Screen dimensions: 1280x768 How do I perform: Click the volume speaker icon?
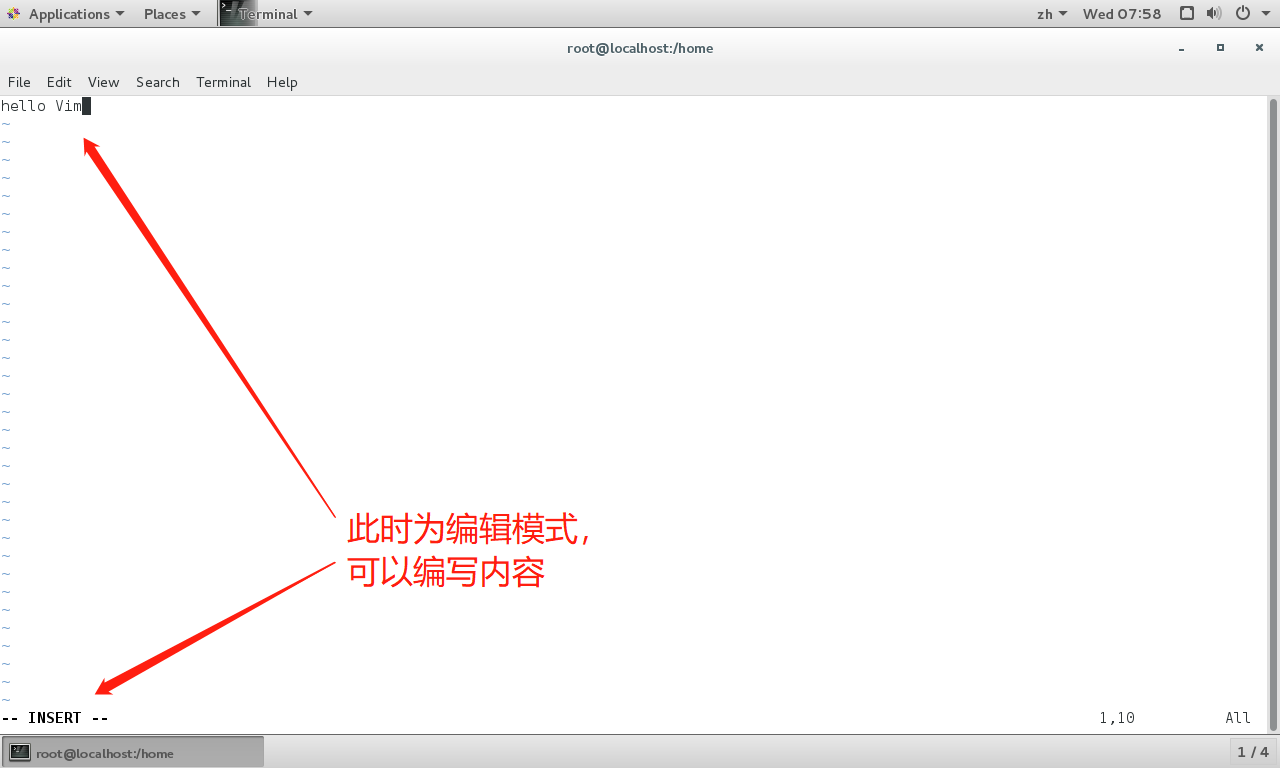point(1213,13)
